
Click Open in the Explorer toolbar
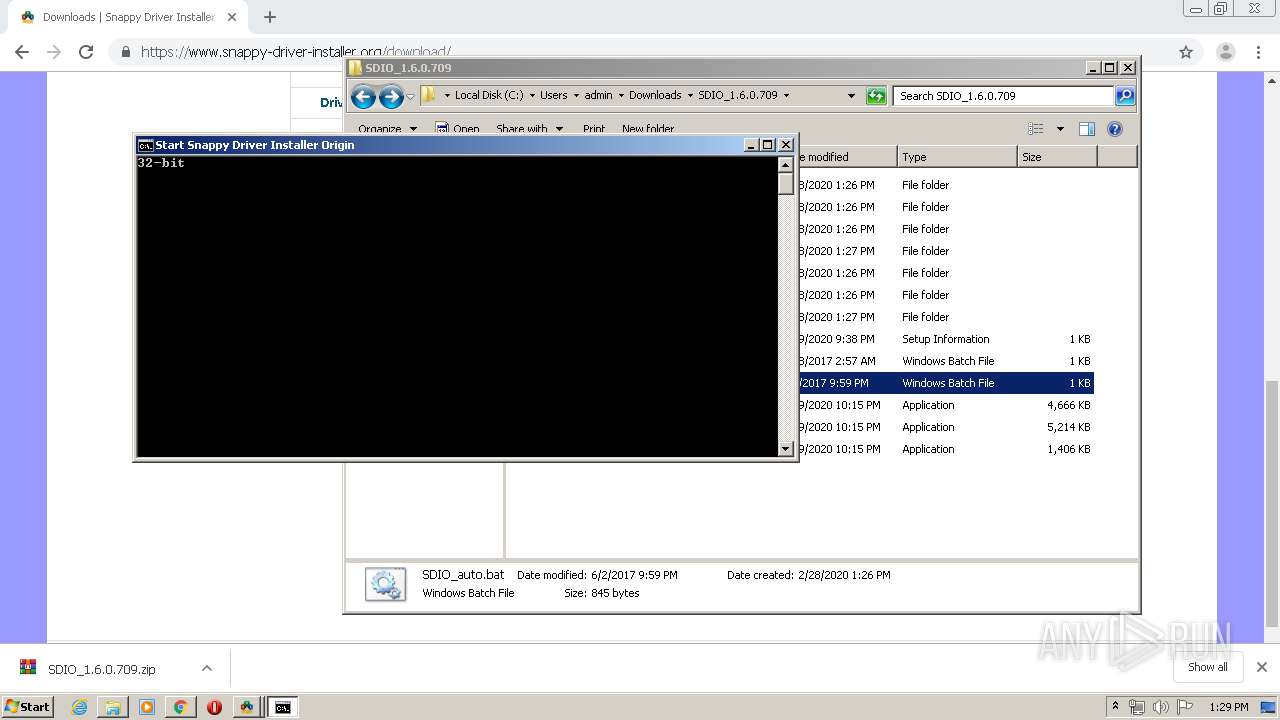(458, 129)
